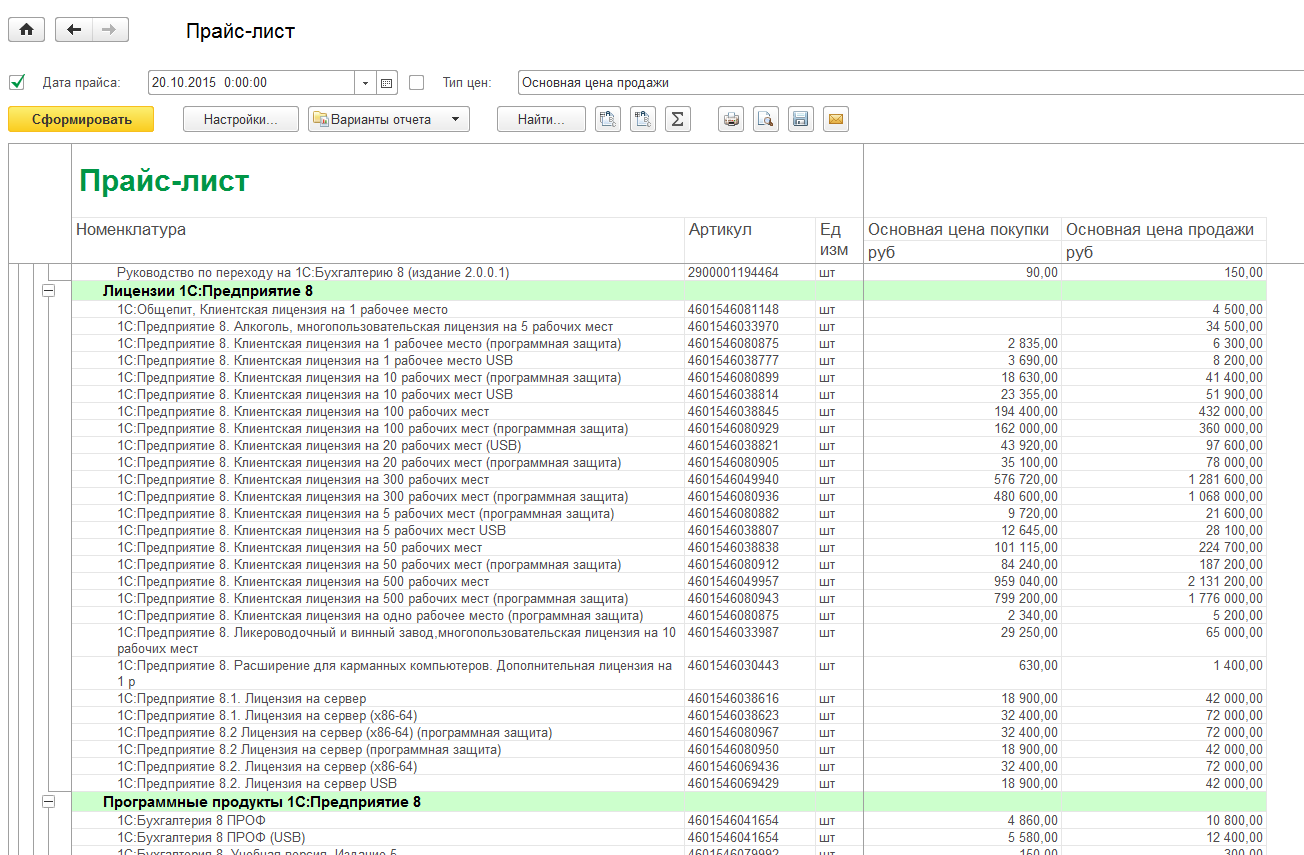Click article number 4601546038616
This screenshot has width=1304, height=855.
pos(733,699)
